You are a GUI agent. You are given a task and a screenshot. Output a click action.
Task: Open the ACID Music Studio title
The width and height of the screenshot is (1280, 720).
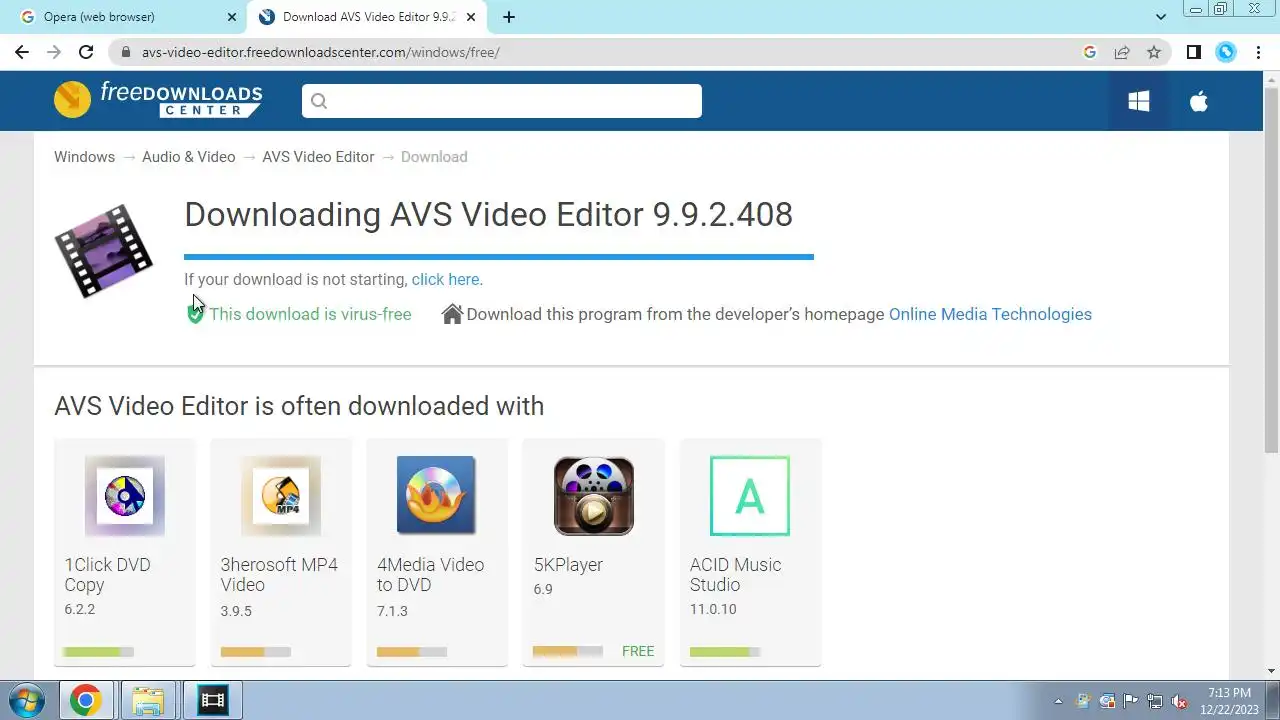coord(735,575)
